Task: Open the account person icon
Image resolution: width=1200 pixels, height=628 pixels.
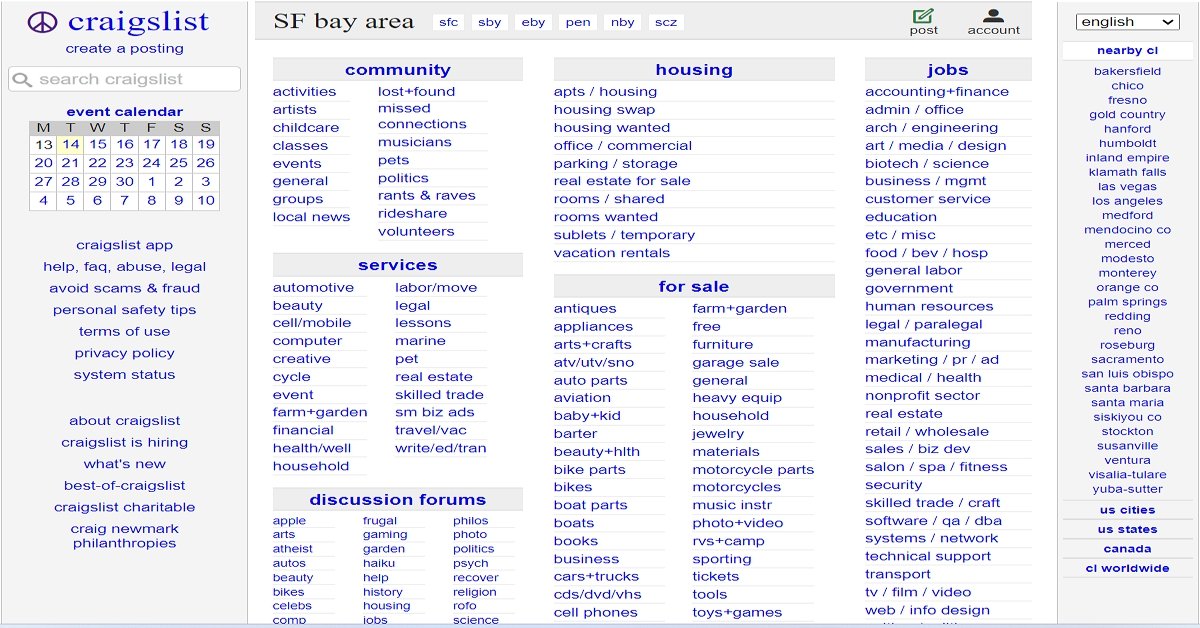Action: click(993, 15)
